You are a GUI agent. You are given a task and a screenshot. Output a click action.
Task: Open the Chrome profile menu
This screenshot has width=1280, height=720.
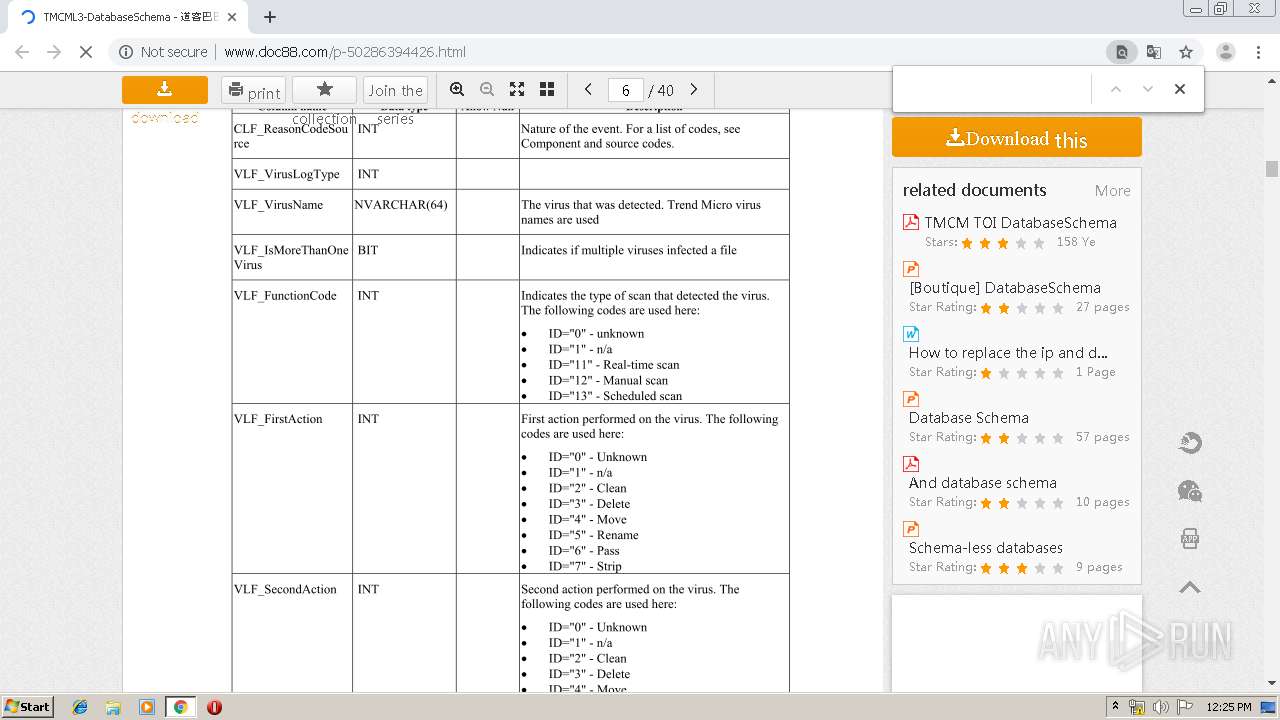[x=1226, y=52]
